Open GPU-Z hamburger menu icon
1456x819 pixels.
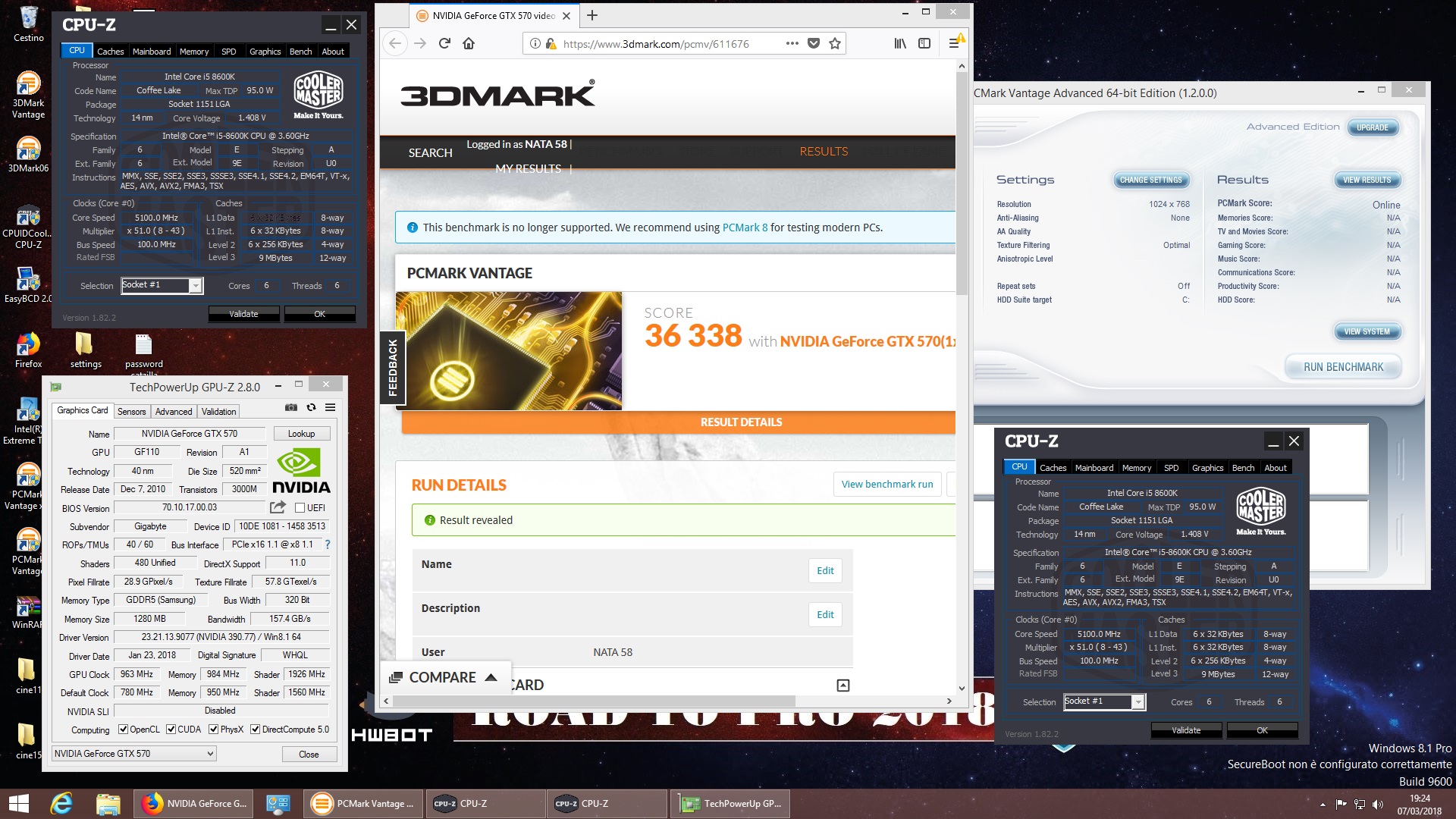(x=331, y=407)
